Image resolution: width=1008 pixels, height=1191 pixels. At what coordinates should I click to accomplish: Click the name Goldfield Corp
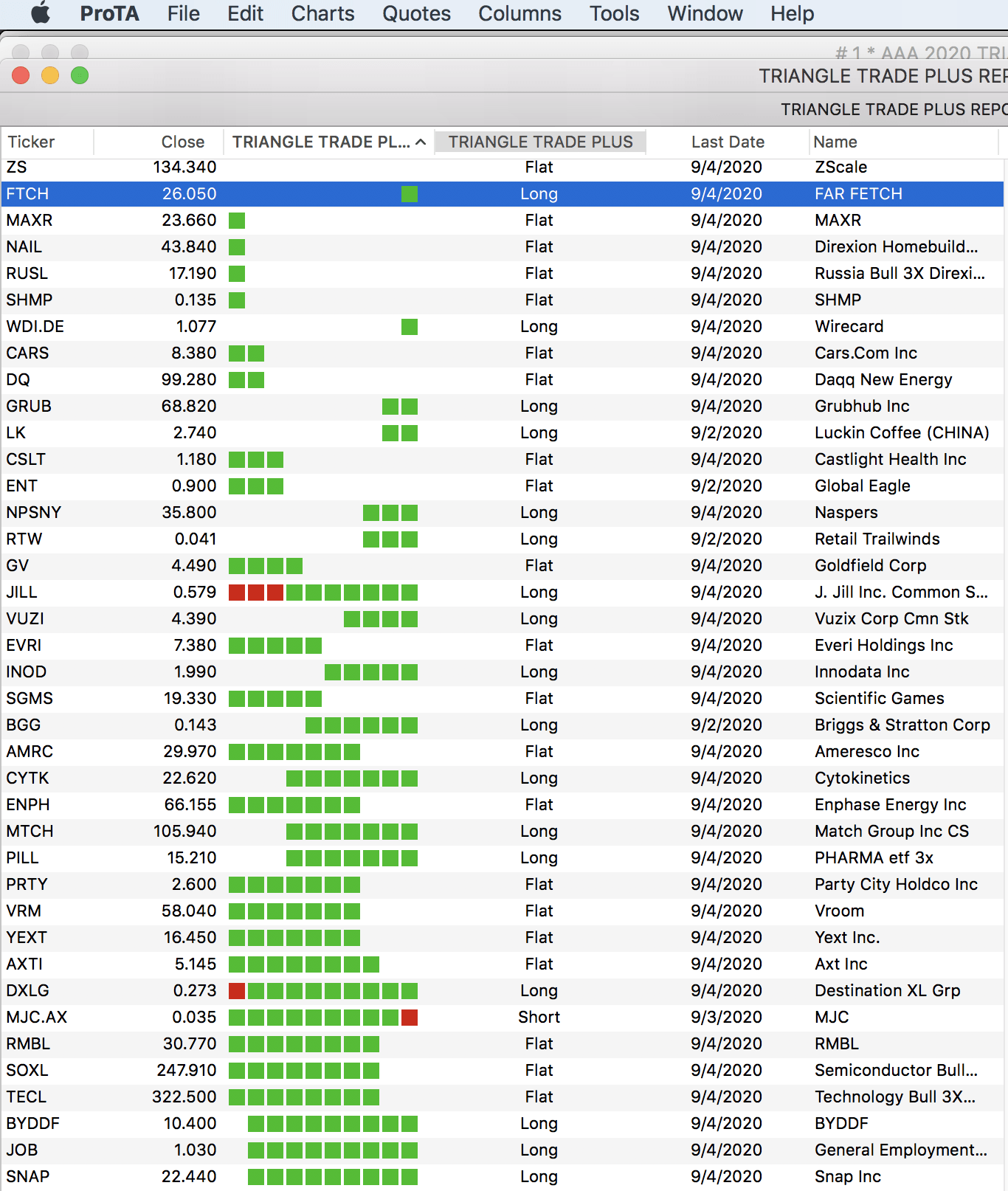pyautogui.click(x=870, y=566)
